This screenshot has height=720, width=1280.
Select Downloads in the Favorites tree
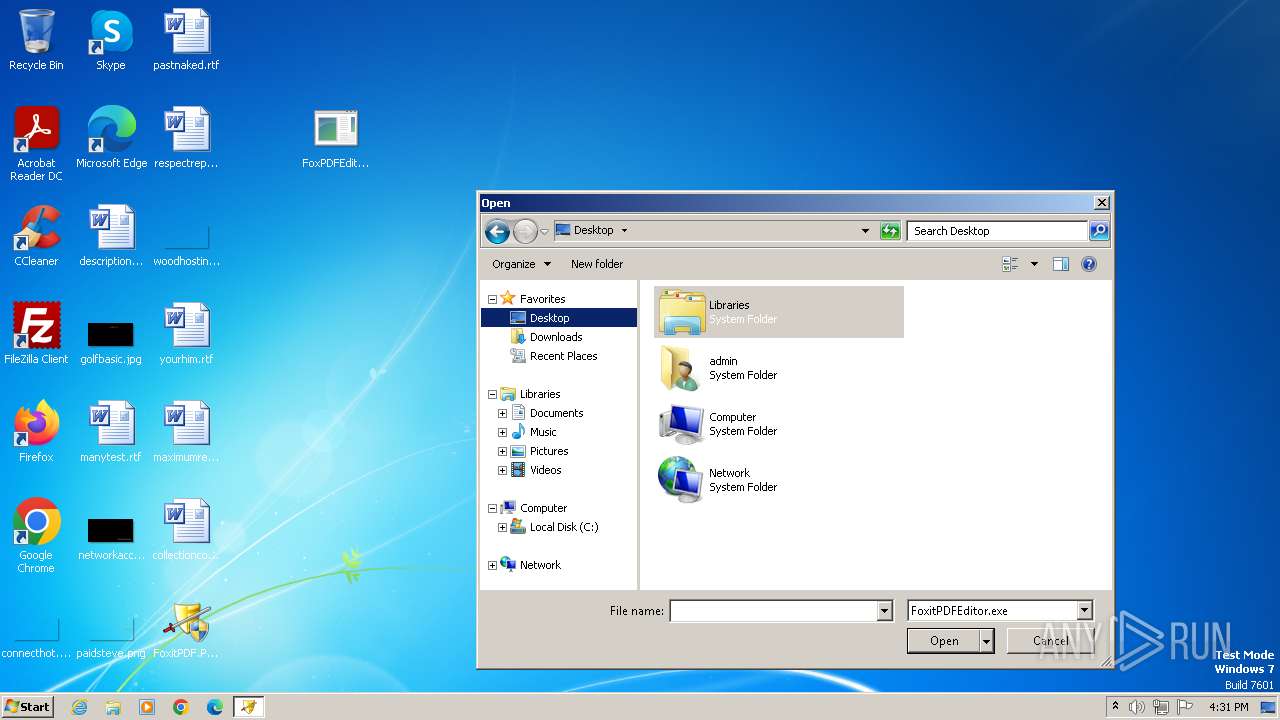click(x=556, y=337)
